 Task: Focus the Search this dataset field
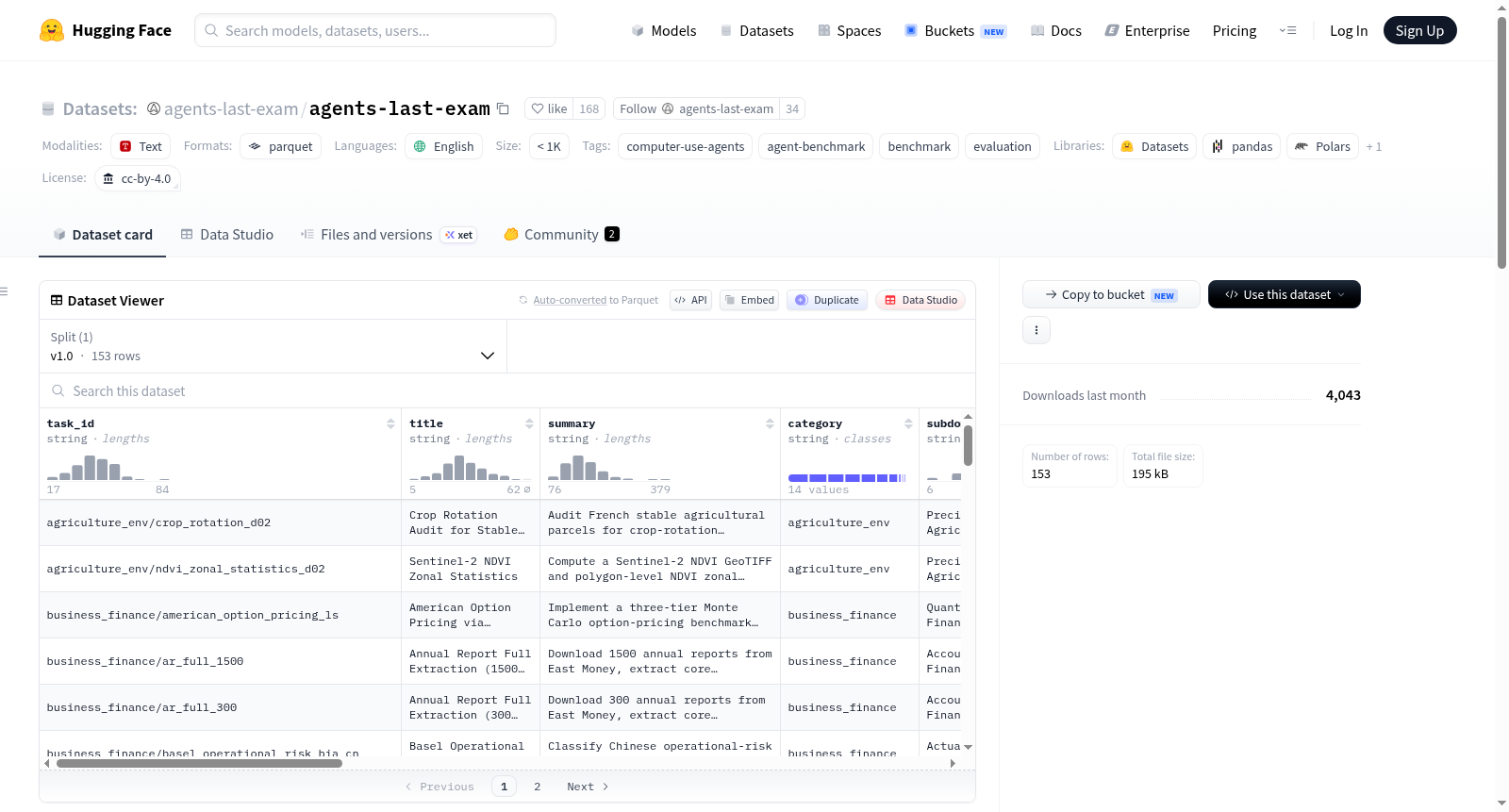pyautogui.click(x=507, y=390)
